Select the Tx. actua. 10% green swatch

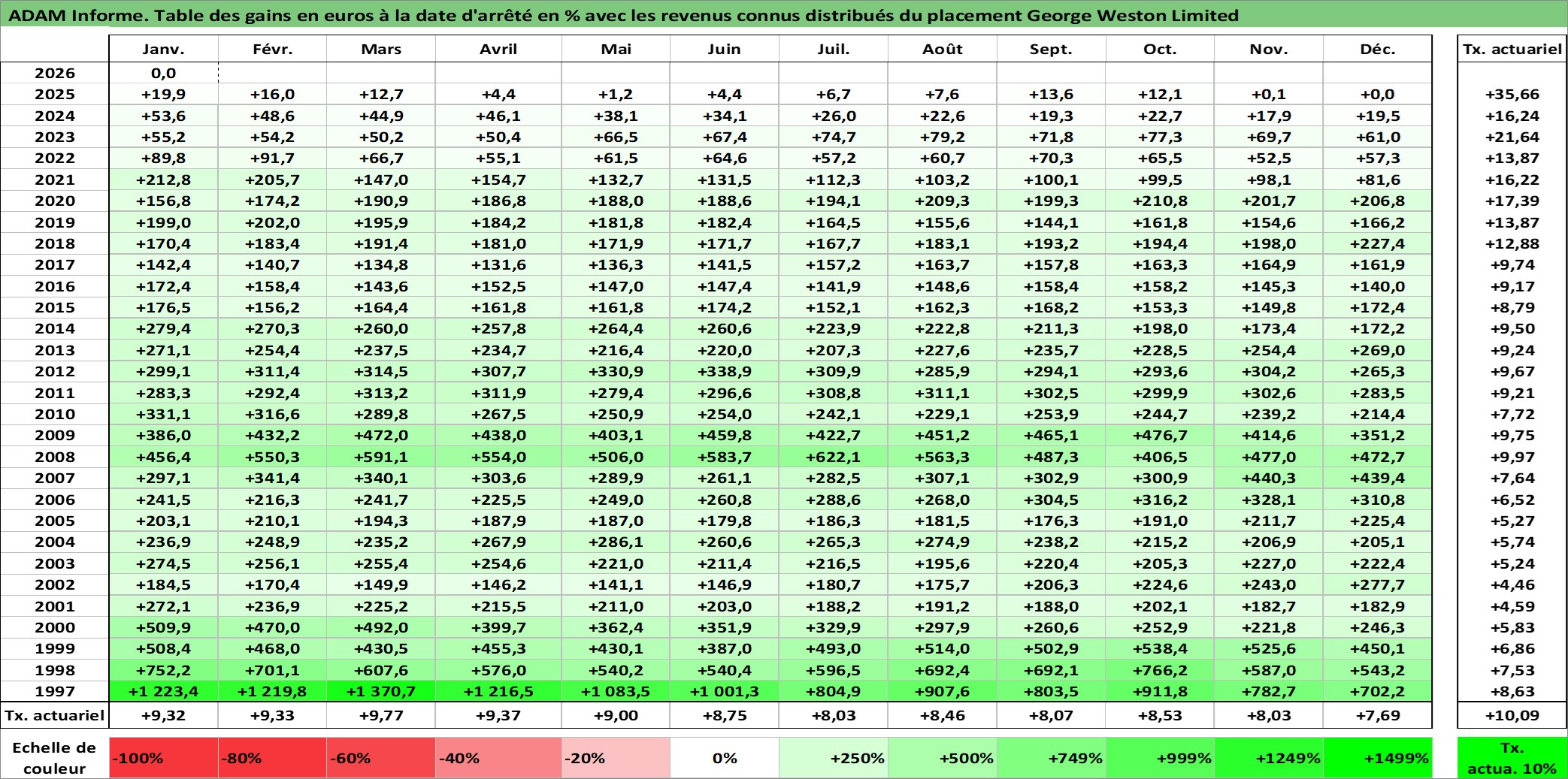click(1512, 758)
